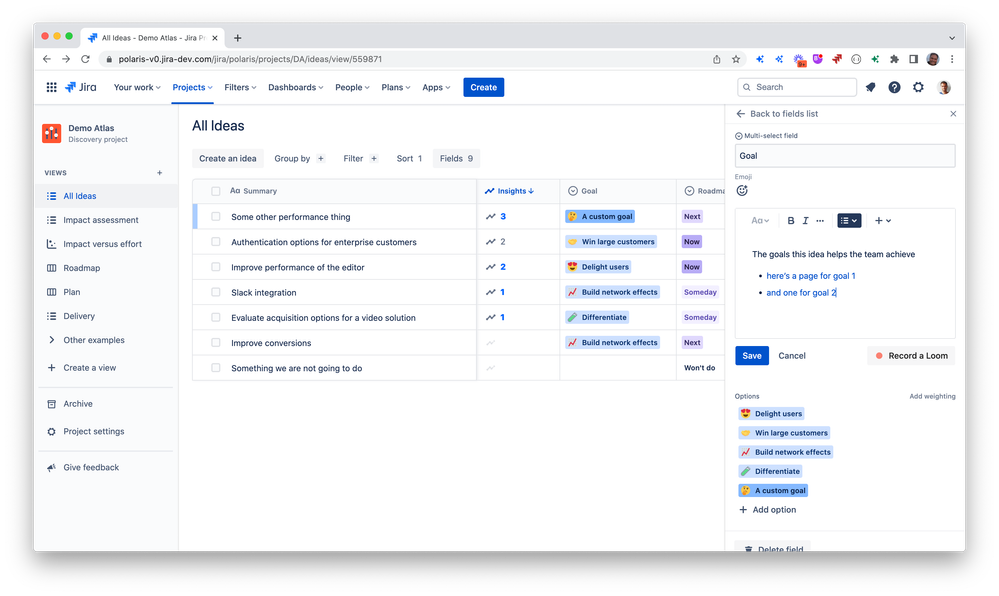Open the Your work dropdown
This screenshot has height=596, width=999.
pos(137,87)
